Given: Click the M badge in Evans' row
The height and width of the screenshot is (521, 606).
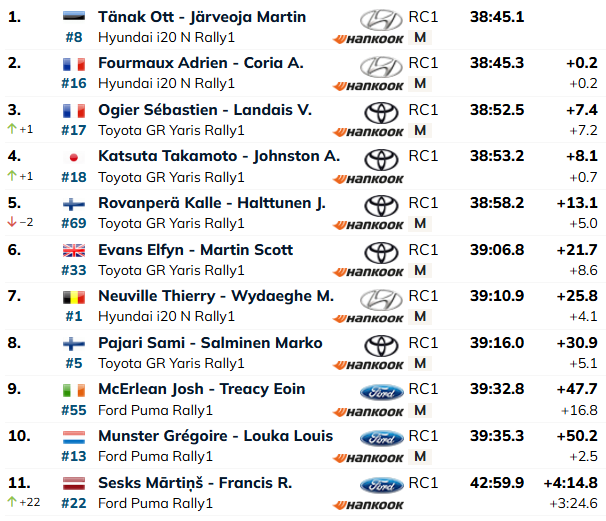Looking at the screenshot, I should 420,270.
